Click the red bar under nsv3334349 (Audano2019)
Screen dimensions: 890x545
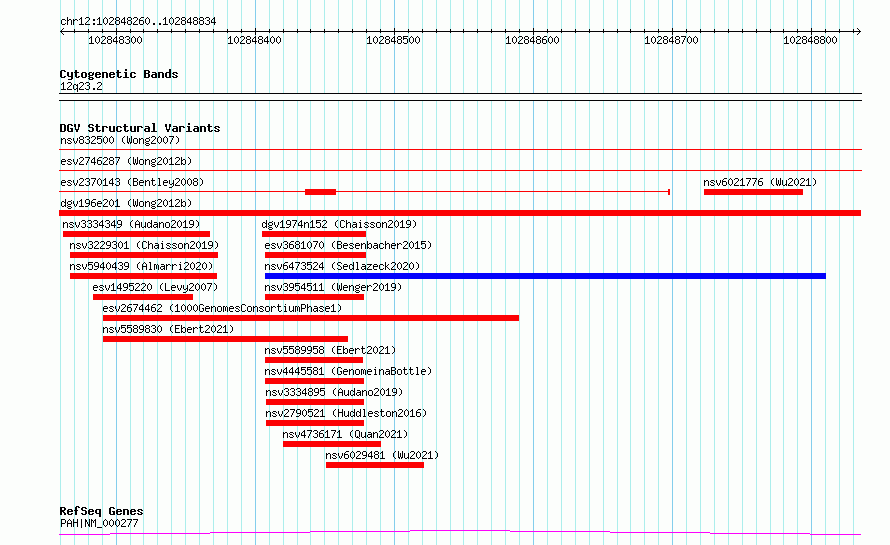point(136,234)
